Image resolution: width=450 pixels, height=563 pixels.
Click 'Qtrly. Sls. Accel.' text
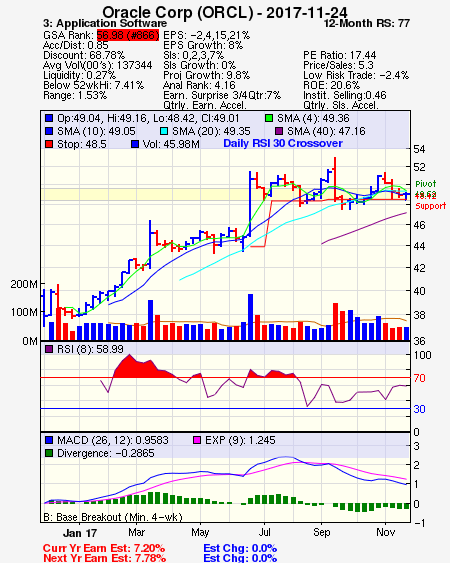[x=340, y=105]
